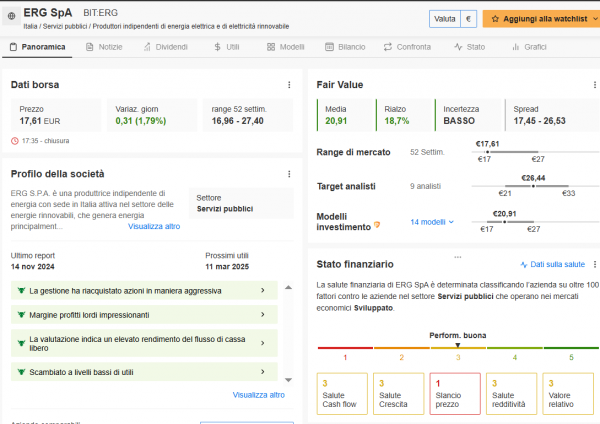Click the Prezzo 17,61 EUR box
The width and height of the screenshot is (600, 424).
click(x=56, y=115)
